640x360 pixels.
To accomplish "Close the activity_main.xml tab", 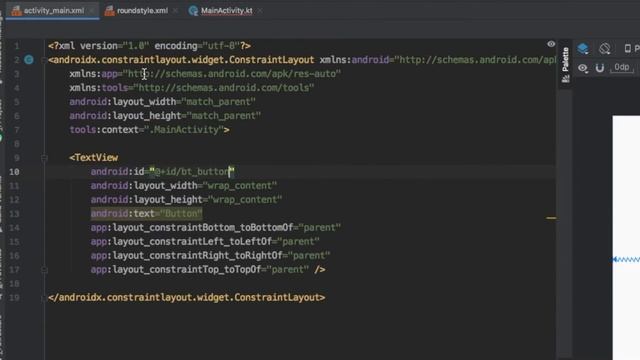I will (92, 11).
